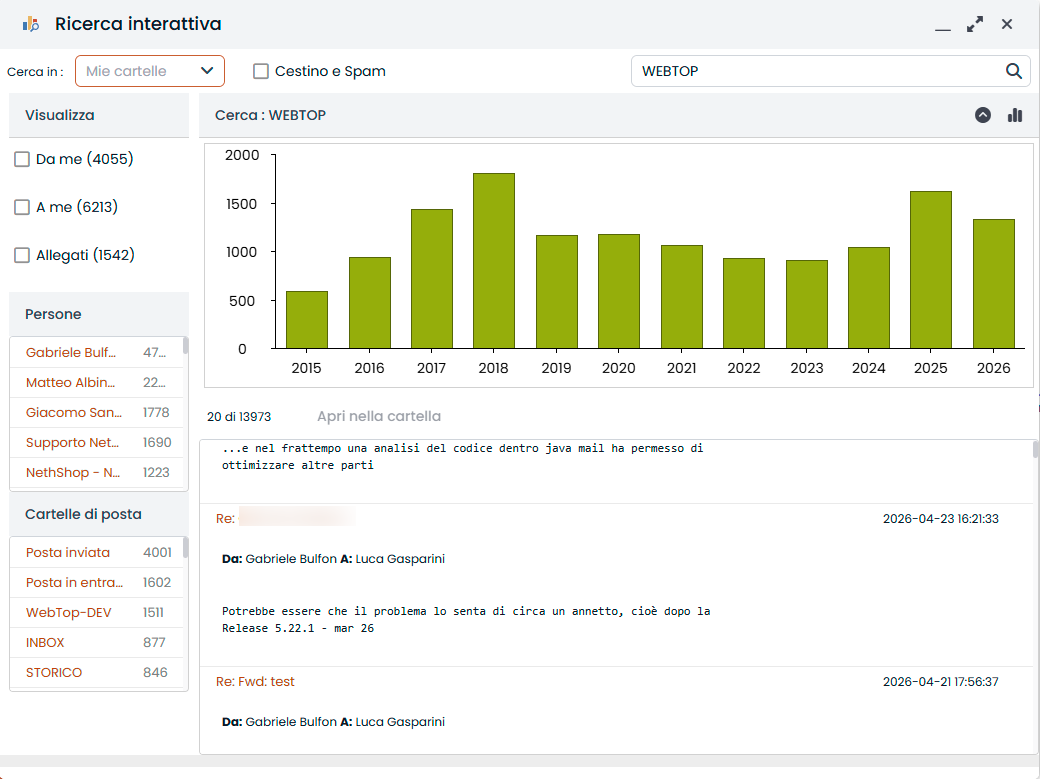
Task: Click the 2026 chart bar
Action: click(x=994, y=284)
